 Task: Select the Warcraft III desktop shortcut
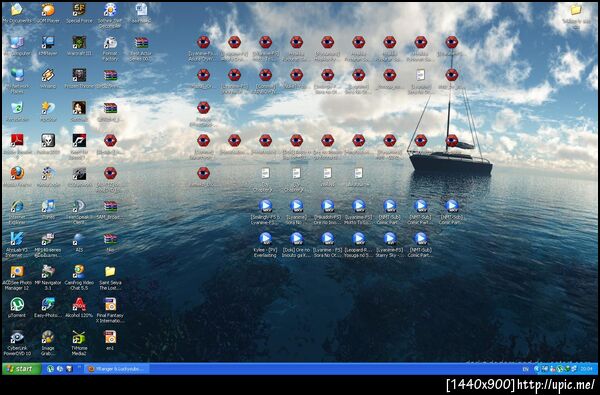pyautogui.click(x=79, y=46)
